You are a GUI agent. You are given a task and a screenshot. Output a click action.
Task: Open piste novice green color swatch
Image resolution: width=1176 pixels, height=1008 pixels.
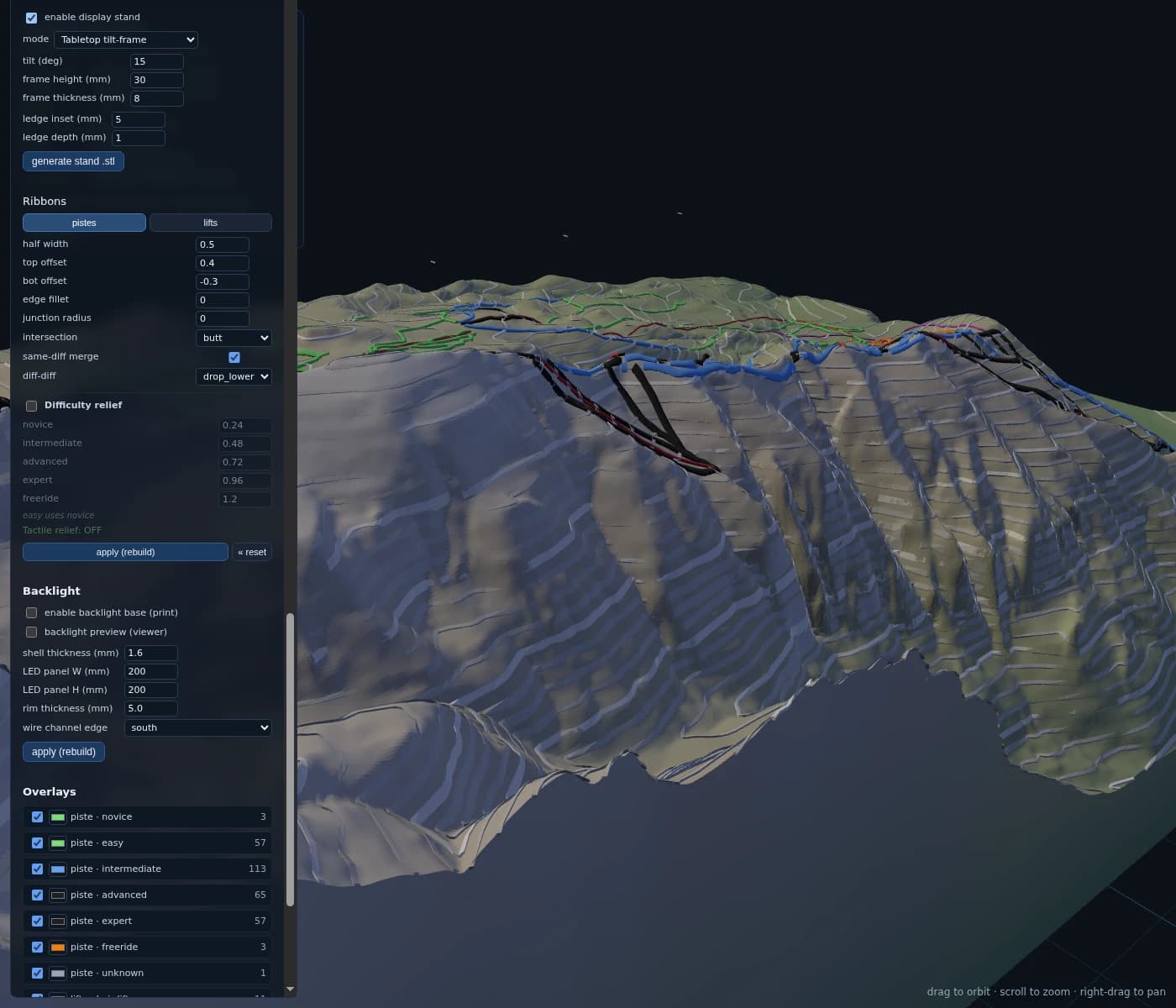[x=58, y=816]
